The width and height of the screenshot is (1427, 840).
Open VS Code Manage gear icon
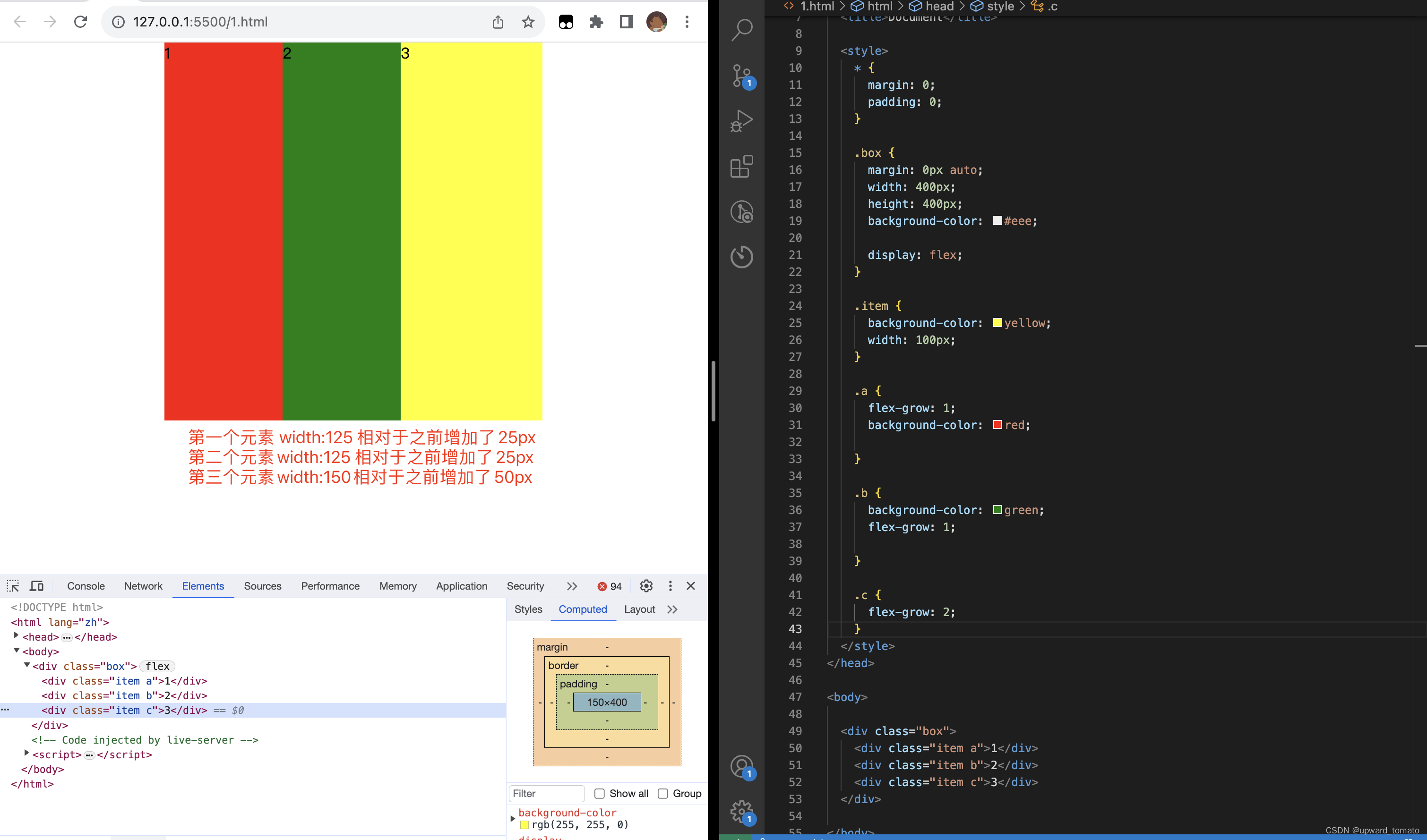tap(741, 812)
